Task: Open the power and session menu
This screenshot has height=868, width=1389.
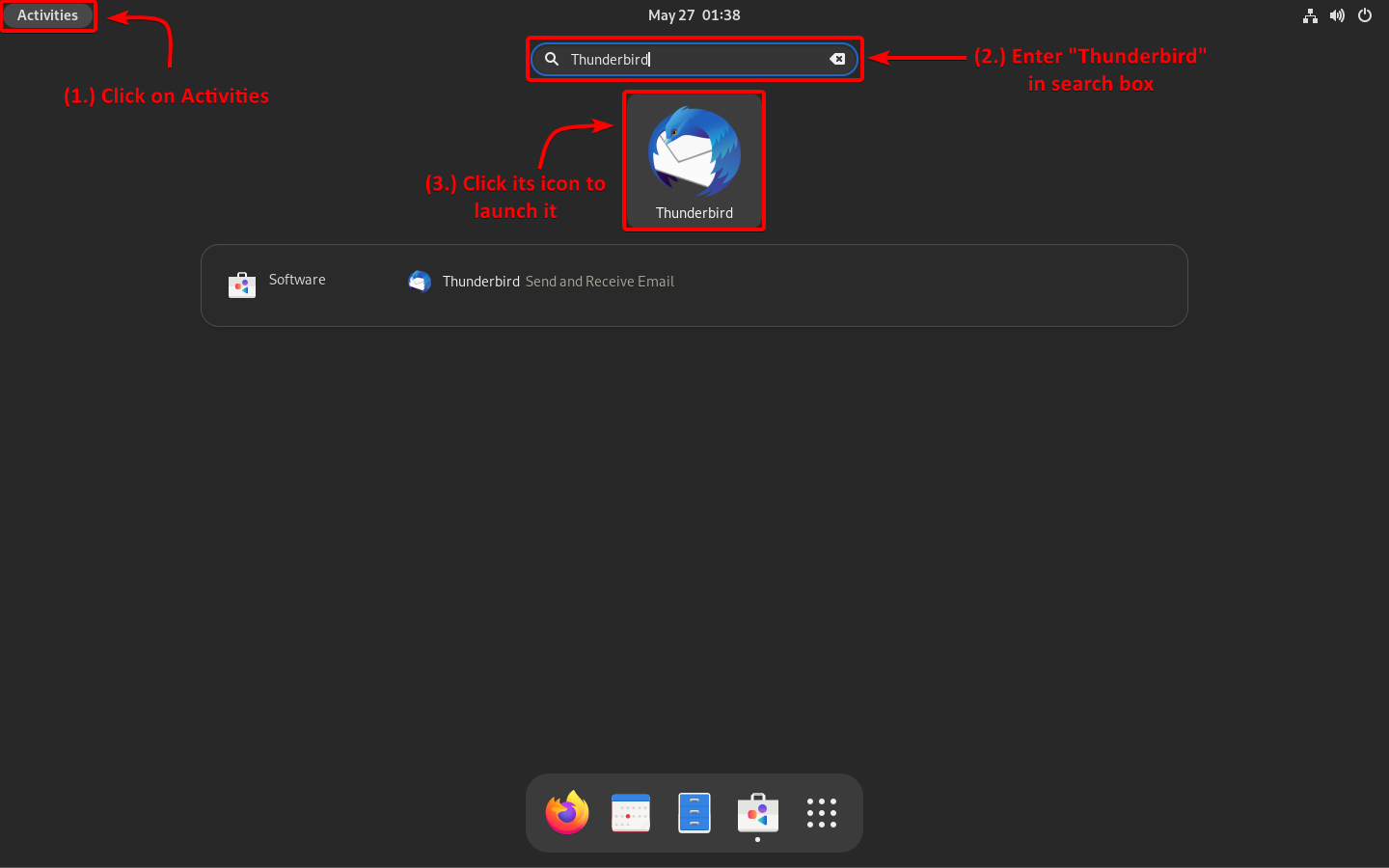Action: pos(1365,15)
